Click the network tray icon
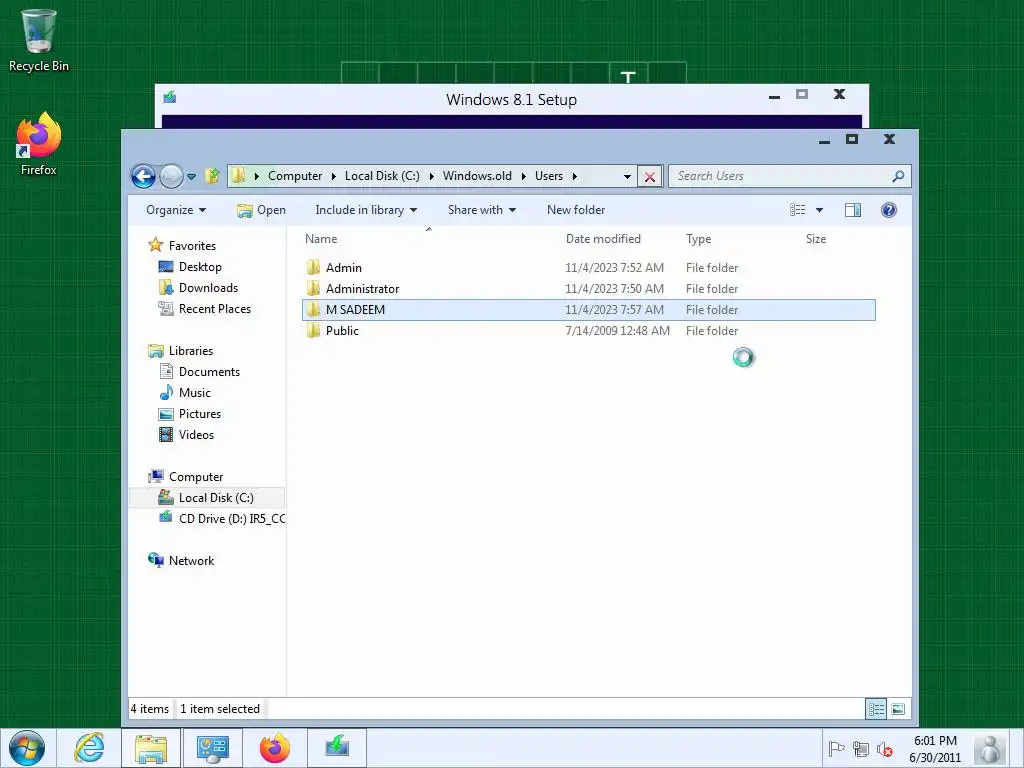Viewport: 1024px width, 768px height. tap(861, 749)
